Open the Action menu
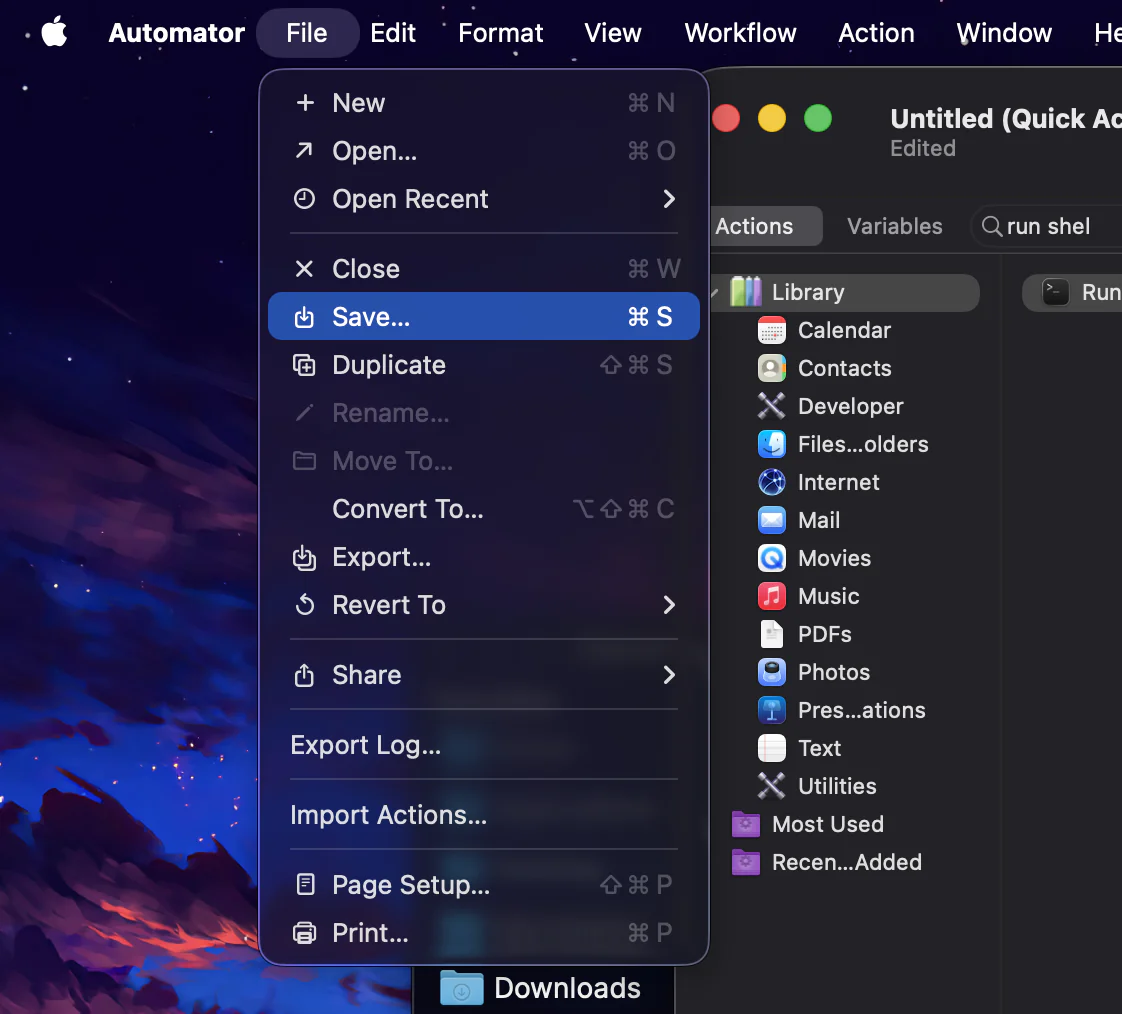Screen dimensions: 1122x1014 (x=876, y=33)
